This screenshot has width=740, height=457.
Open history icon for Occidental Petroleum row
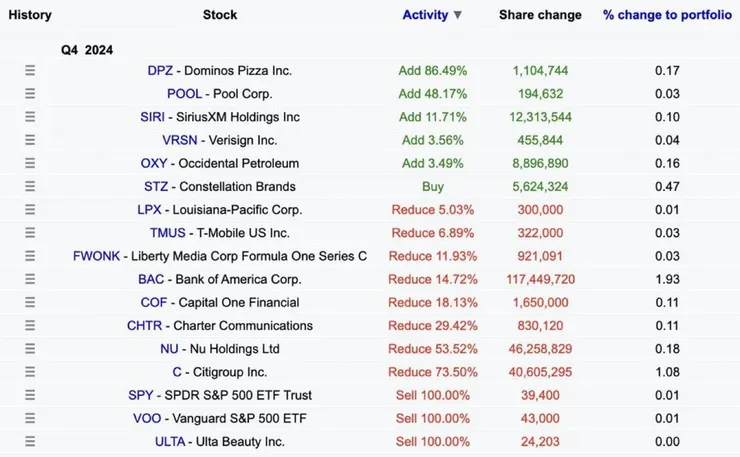[30, 163]
